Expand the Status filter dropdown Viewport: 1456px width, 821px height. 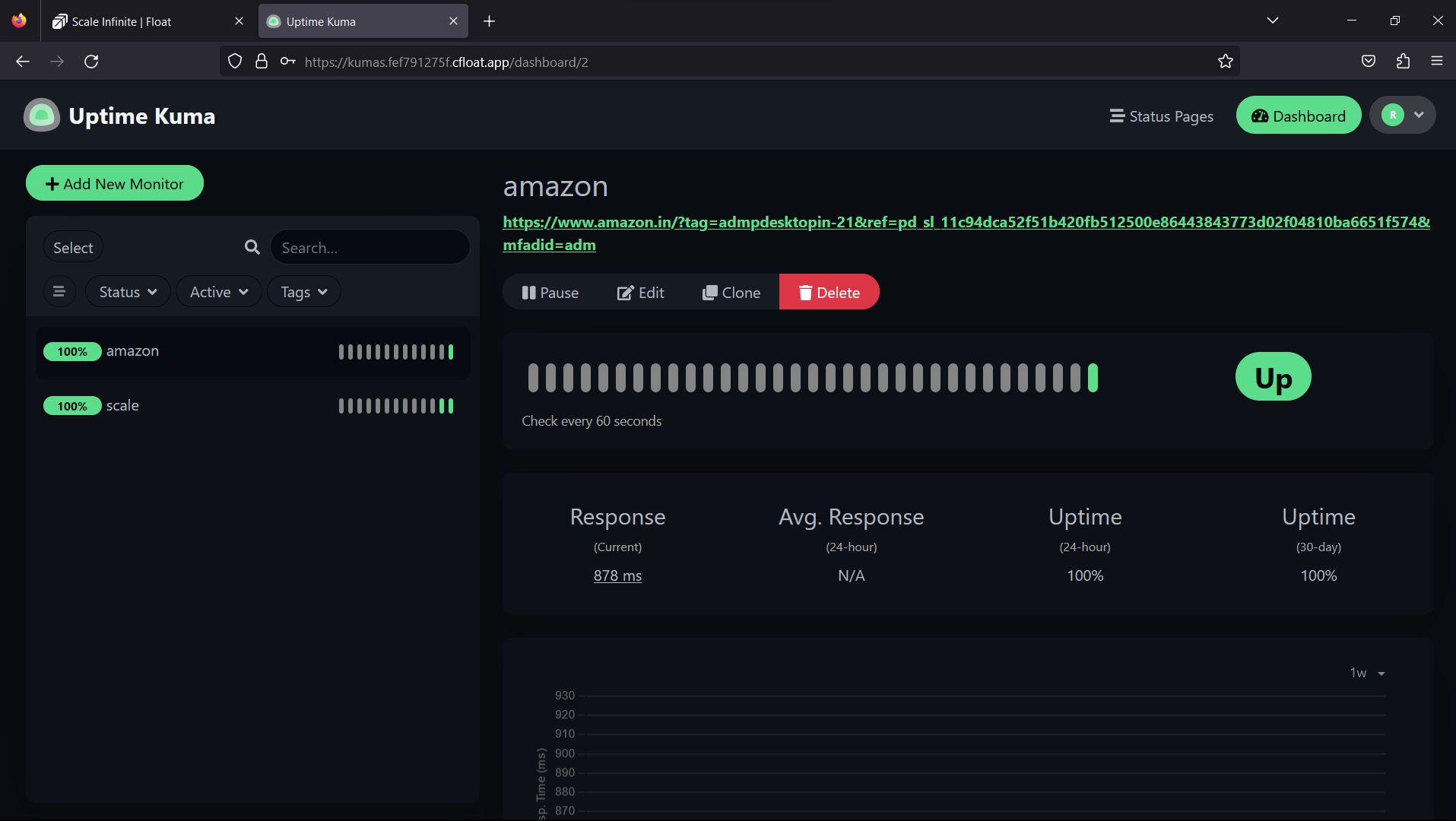(128, 292)
